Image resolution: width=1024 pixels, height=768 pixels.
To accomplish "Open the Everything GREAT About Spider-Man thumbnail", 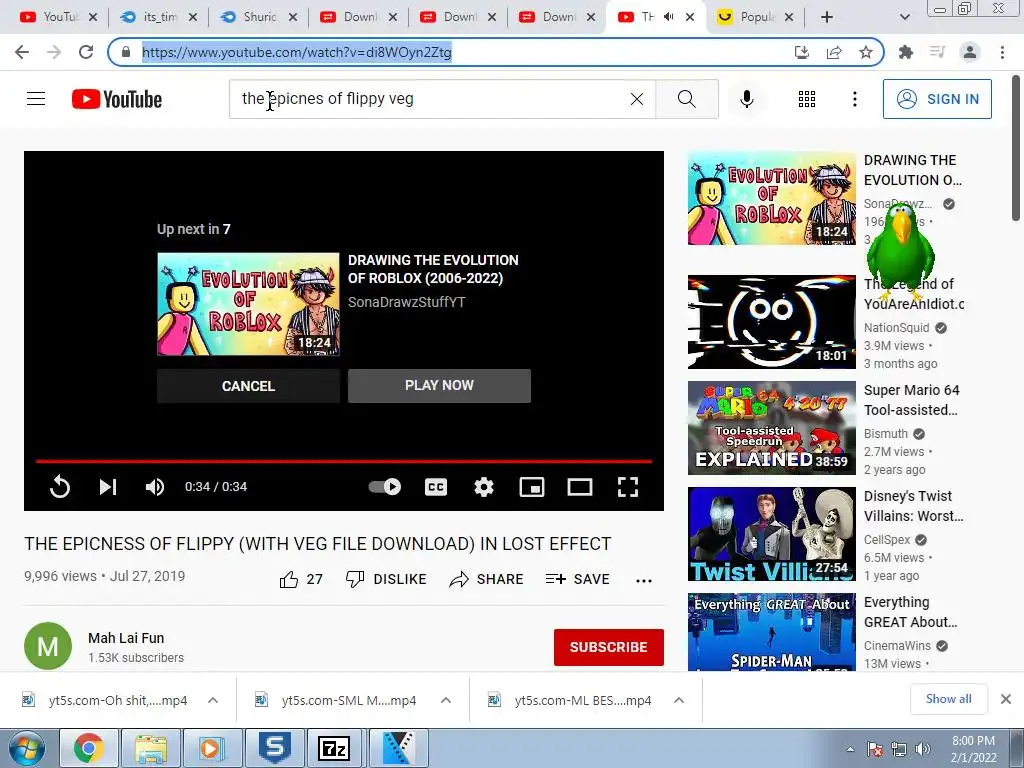I will [771, 632].
